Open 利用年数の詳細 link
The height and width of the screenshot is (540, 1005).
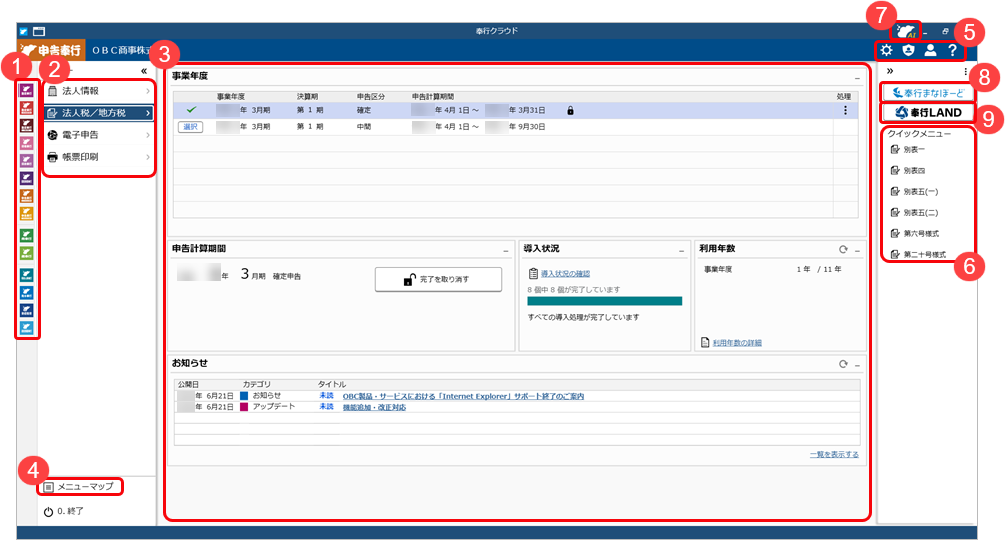pyautogui.click(x=737, y=343)
